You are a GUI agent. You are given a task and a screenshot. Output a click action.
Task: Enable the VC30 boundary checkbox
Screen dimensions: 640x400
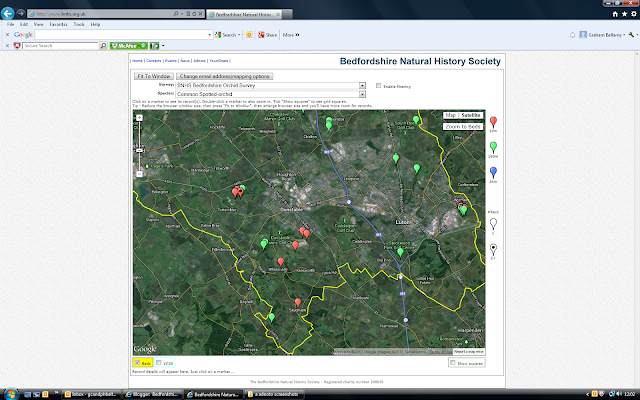(159, 362)
